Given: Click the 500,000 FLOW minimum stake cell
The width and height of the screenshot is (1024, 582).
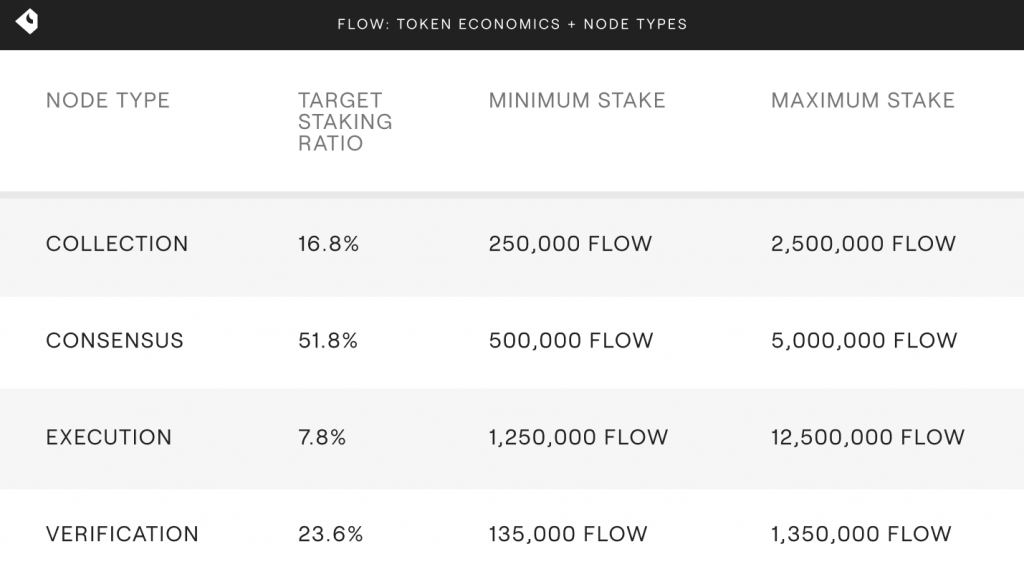Looking at the screenshot, I should coord(571,340).
